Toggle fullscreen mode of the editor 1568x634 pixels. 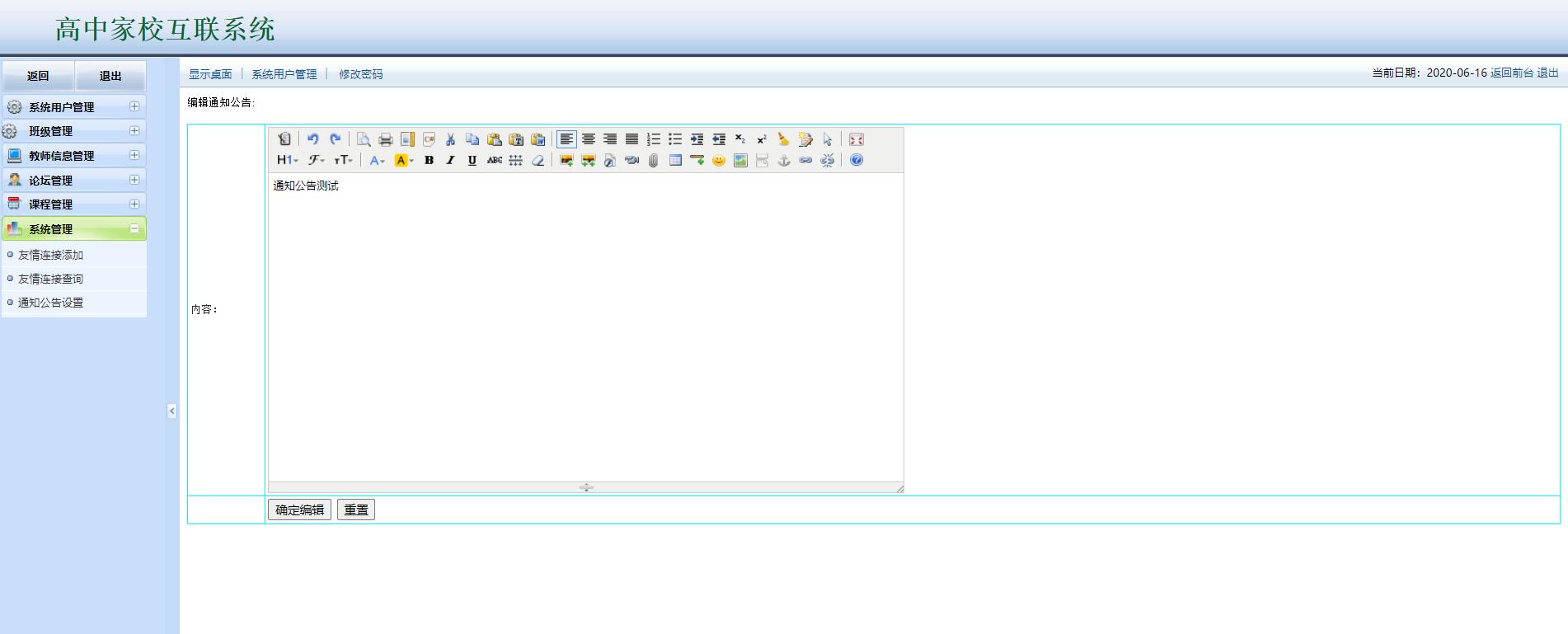pos(857,139)
